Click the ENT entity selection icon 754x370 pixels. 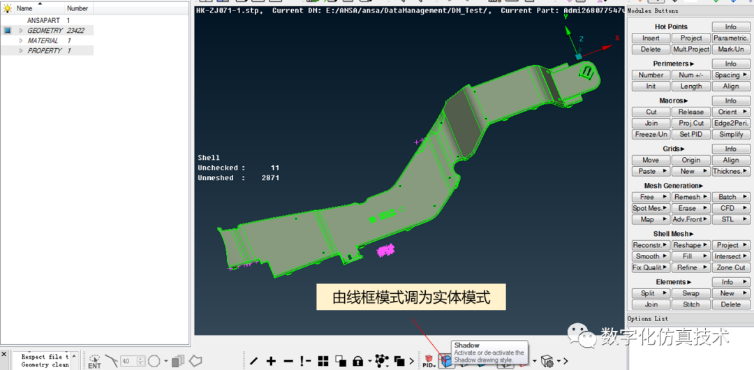point(95,361)
